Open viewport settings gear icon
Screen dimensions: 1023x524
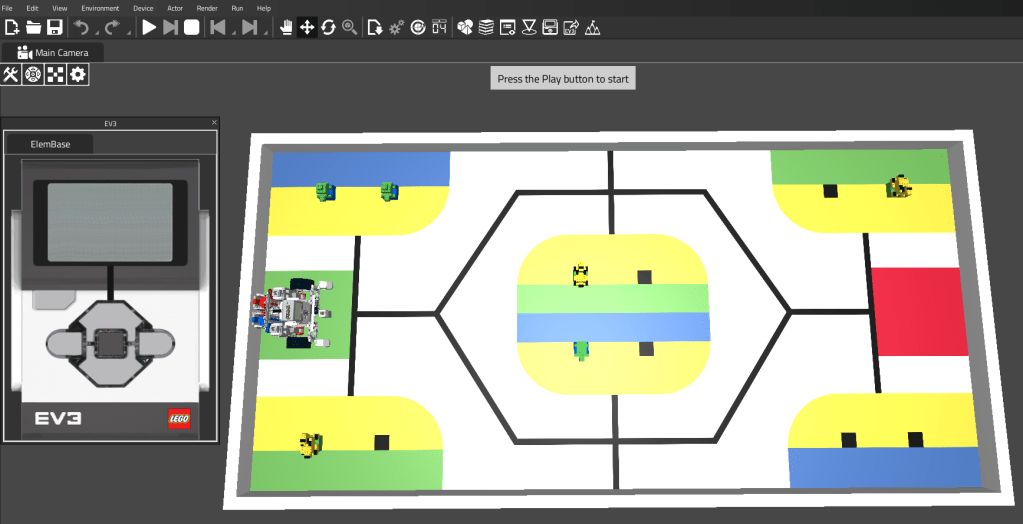(77, 74)
